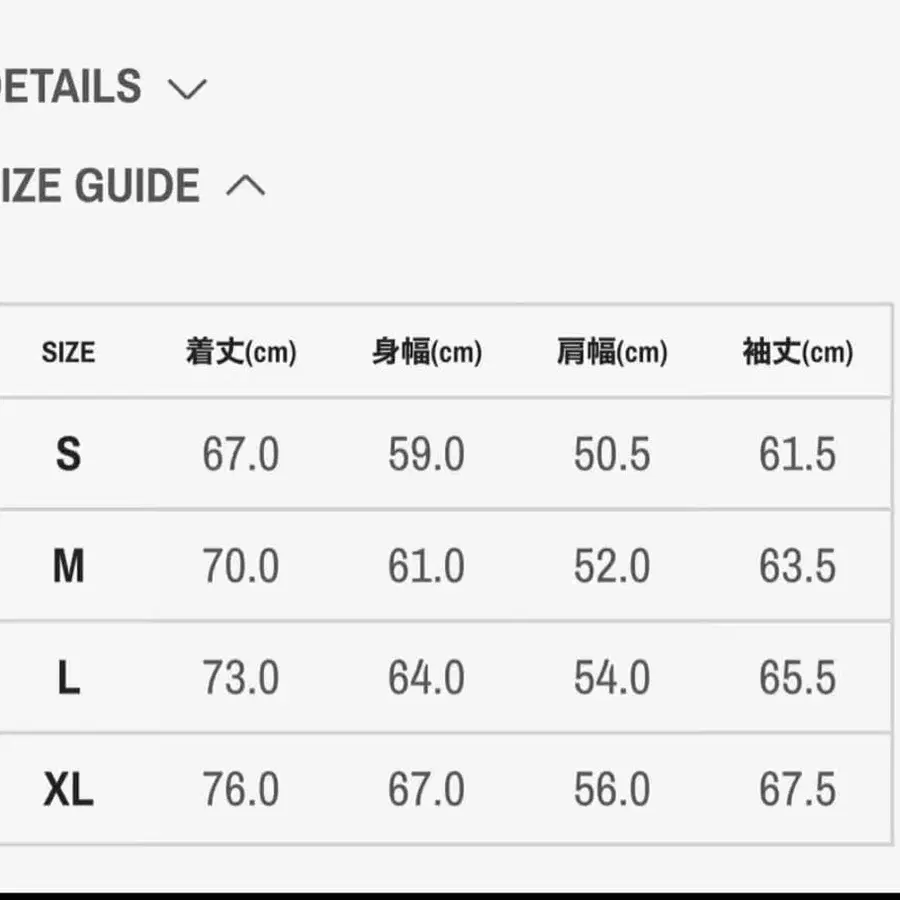Click the XL size row label
This screenshot has height=900, width=900.
pyautogui.click(x=68, y=790)
